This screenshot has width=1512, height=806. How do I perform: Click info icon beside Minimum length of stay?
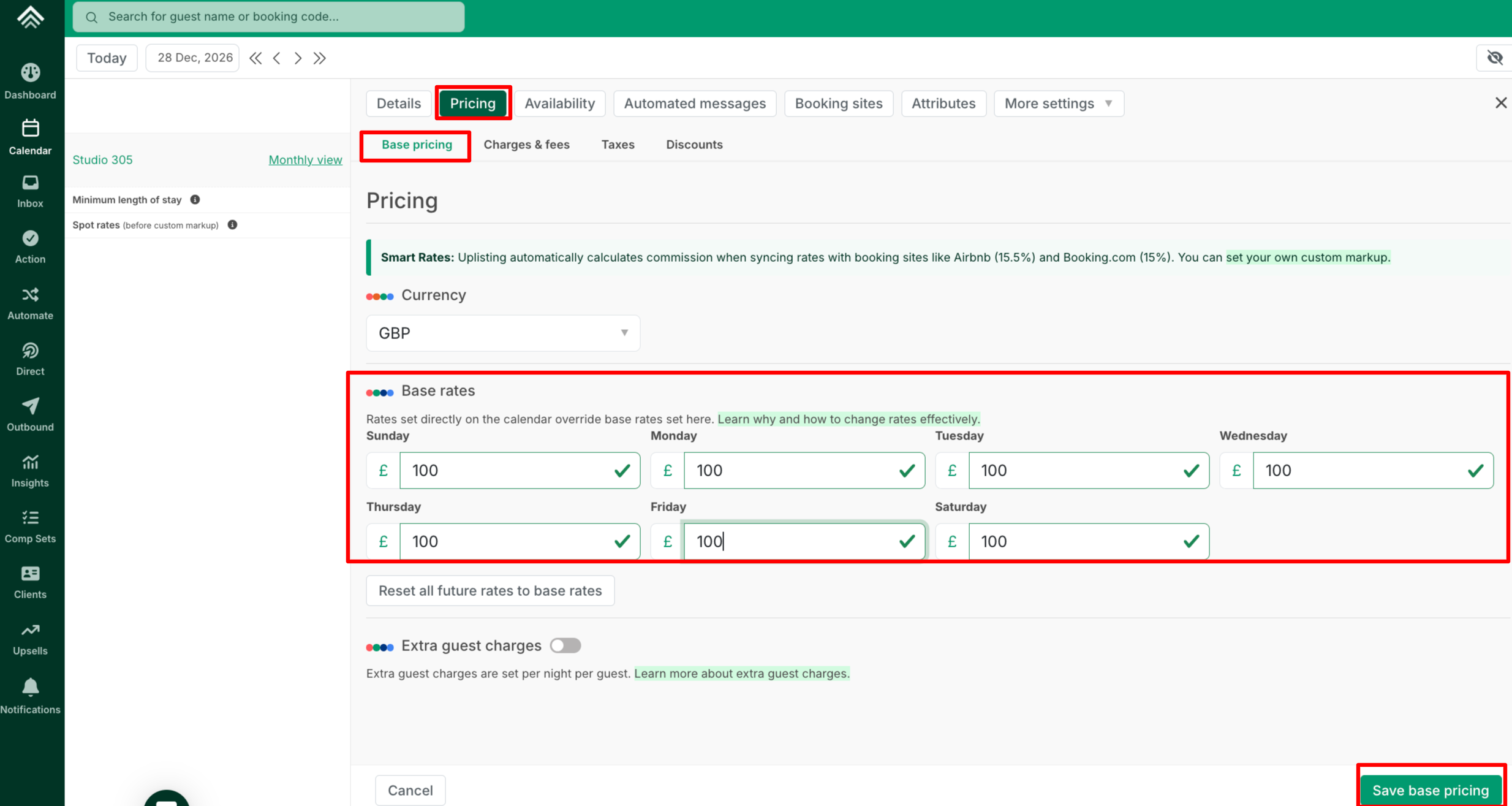(x=195, y=200)
